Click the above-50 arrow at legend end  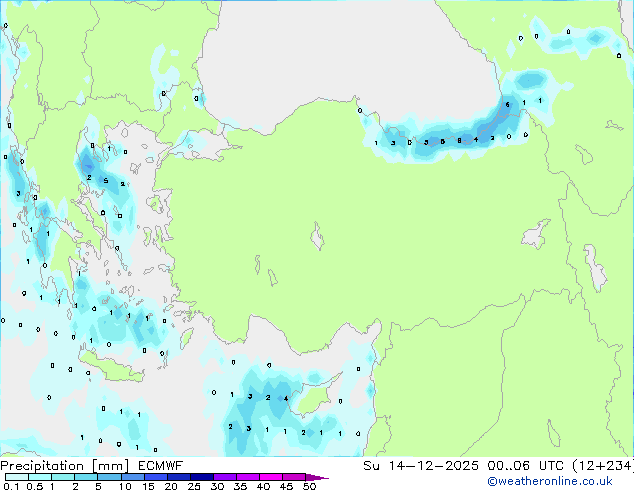point(317,477)
